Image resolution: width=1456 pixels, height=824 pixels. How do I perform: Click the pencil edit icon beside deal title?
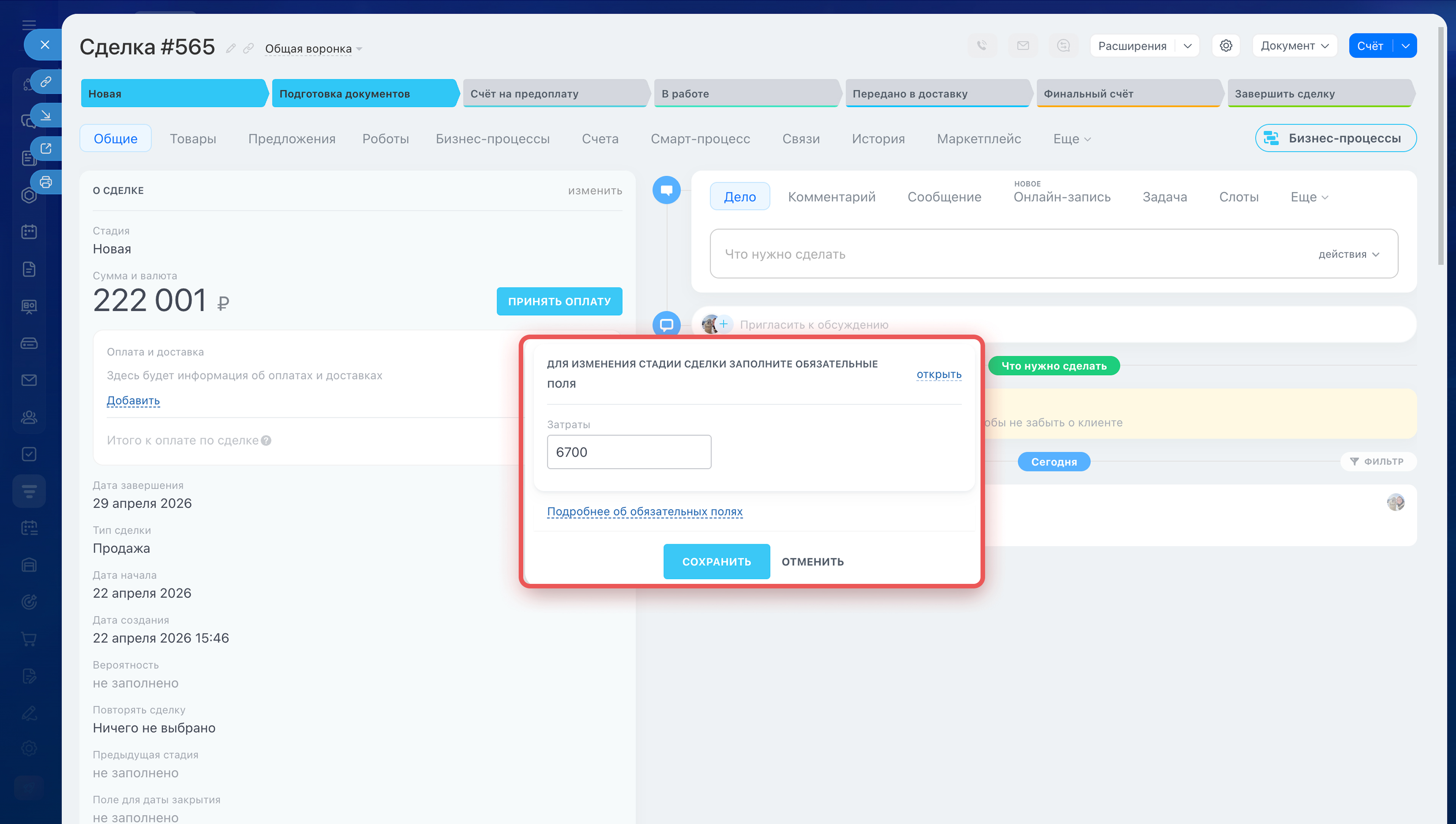pyautogui.click(x=231, y=48)
